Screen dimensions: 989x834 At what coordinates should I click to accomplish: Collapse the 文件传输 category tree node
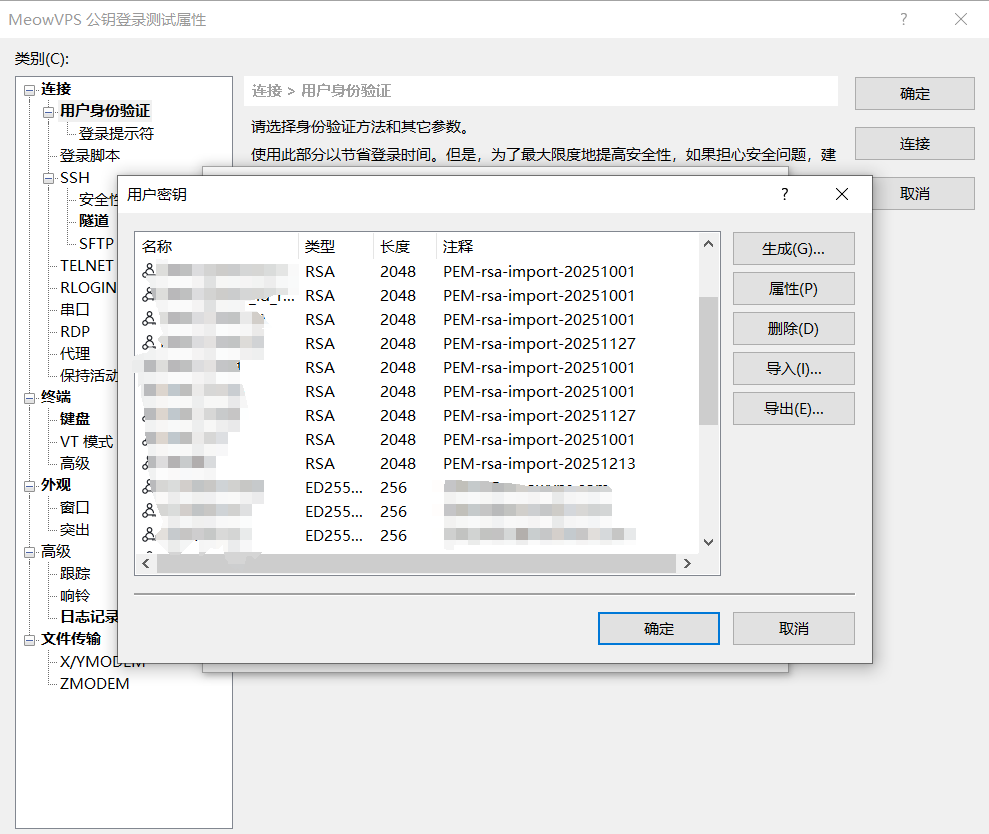(x=29, y=640)
